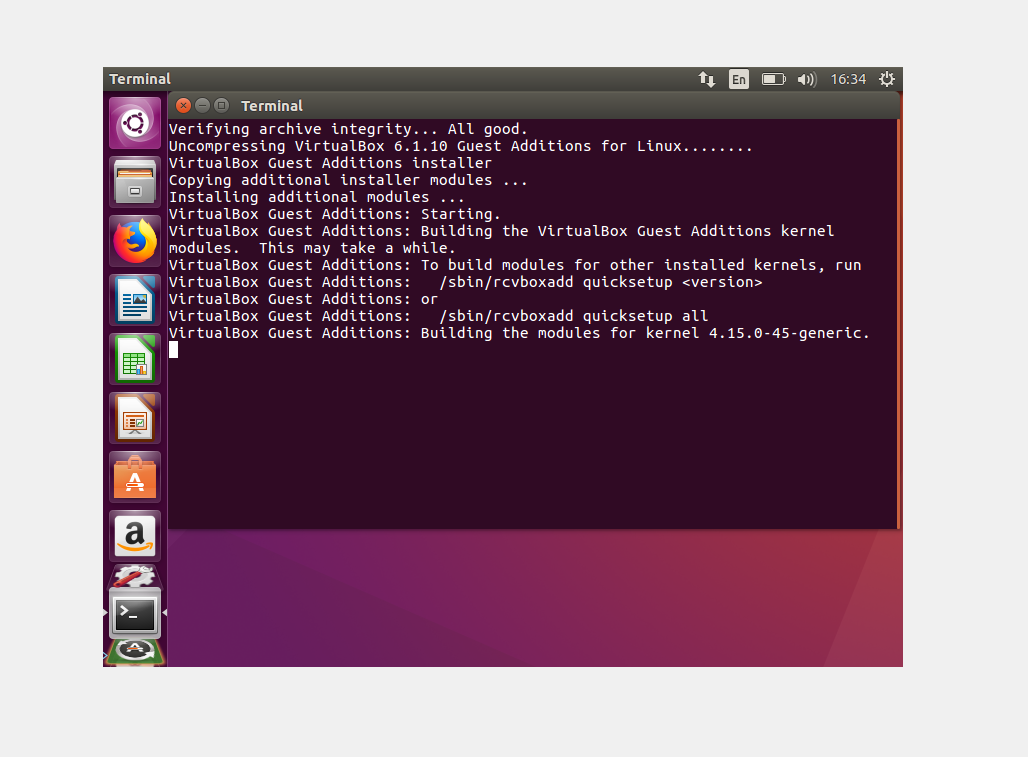The image size is (1028, 757).
Task: Open Ubuntu Software from the launcher
Action: 135,477
